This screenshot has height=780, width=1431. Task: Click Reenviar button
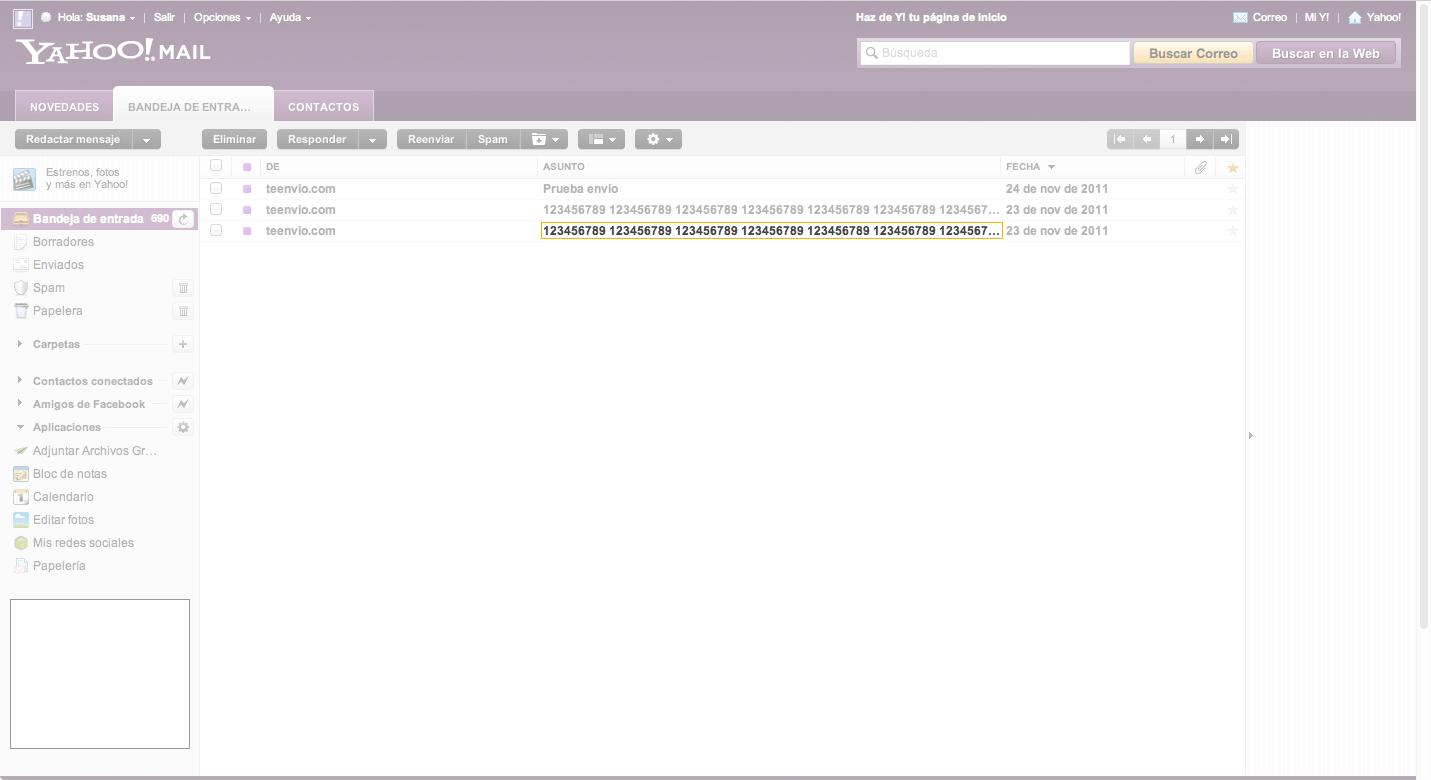(431, 140)
